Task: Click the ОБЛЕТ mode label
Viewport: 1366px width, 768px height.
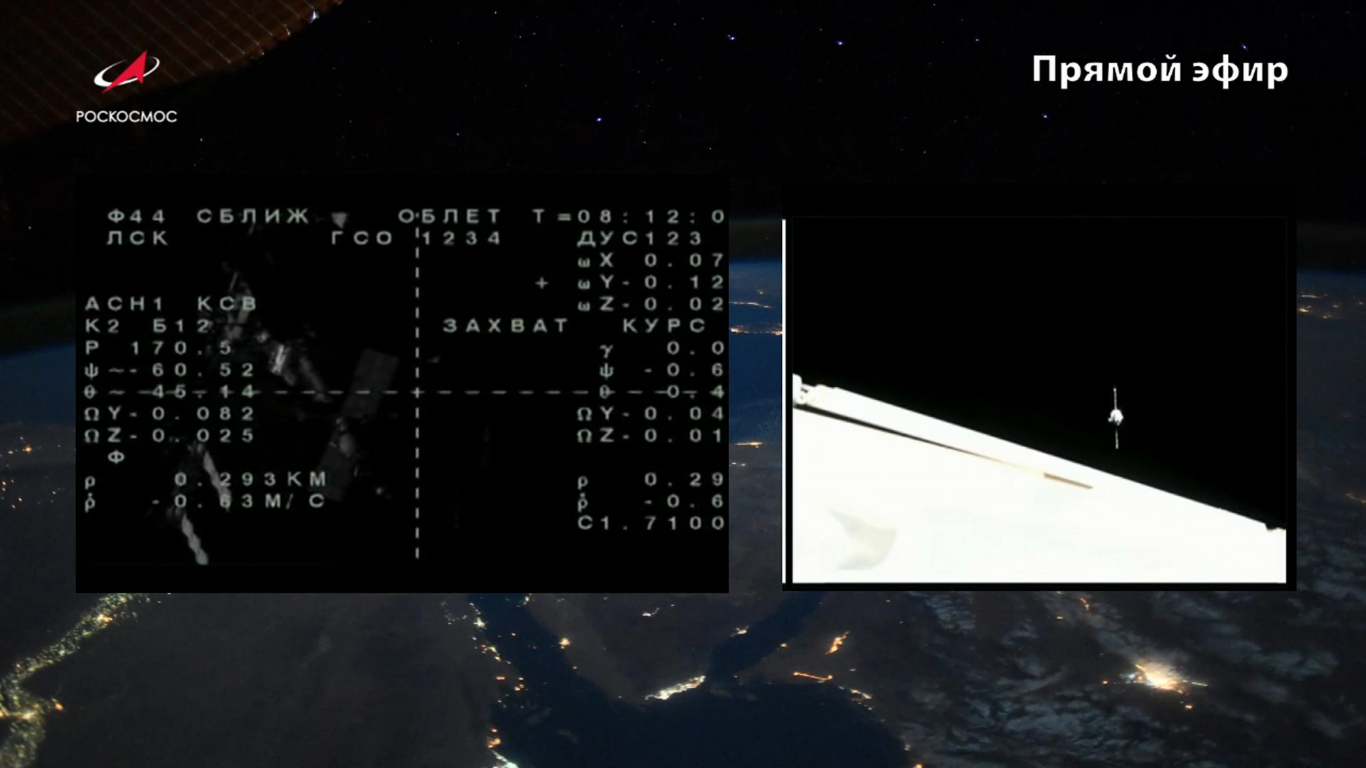Action: point(450,216)
